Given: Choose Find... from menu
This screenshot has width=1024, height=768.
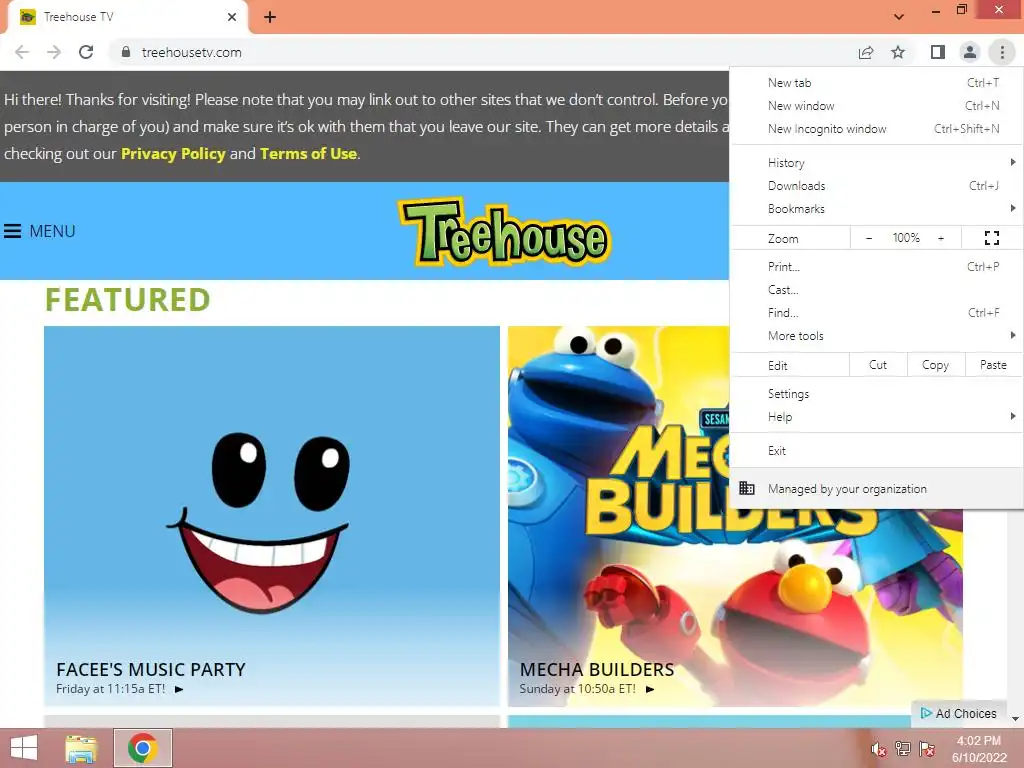Looking at the screenshot, I should 876,312.
